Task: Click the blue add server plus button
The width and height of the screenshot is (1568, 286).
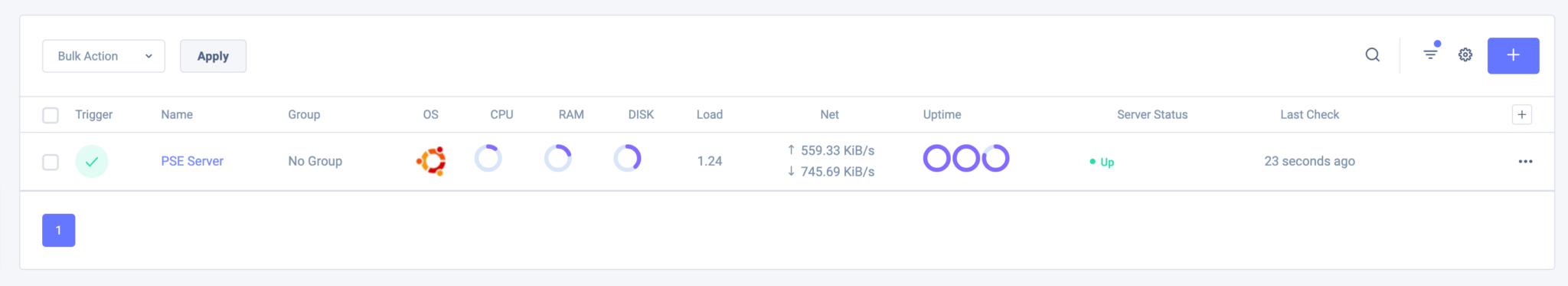Action: (x=1513, y=55)
